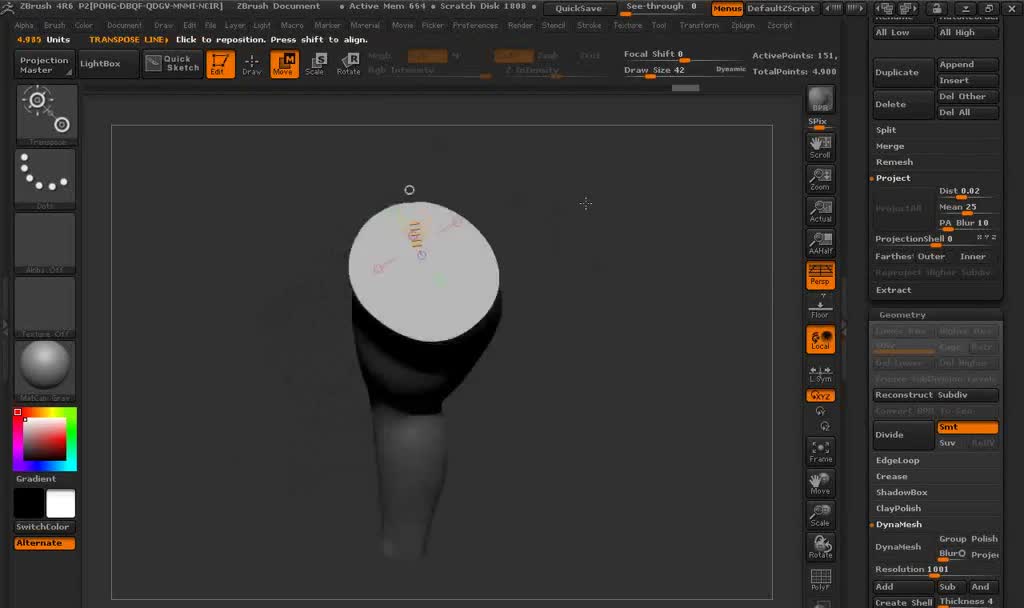Click QuickSave button
1024x608 pixels.
click(579, 8)
